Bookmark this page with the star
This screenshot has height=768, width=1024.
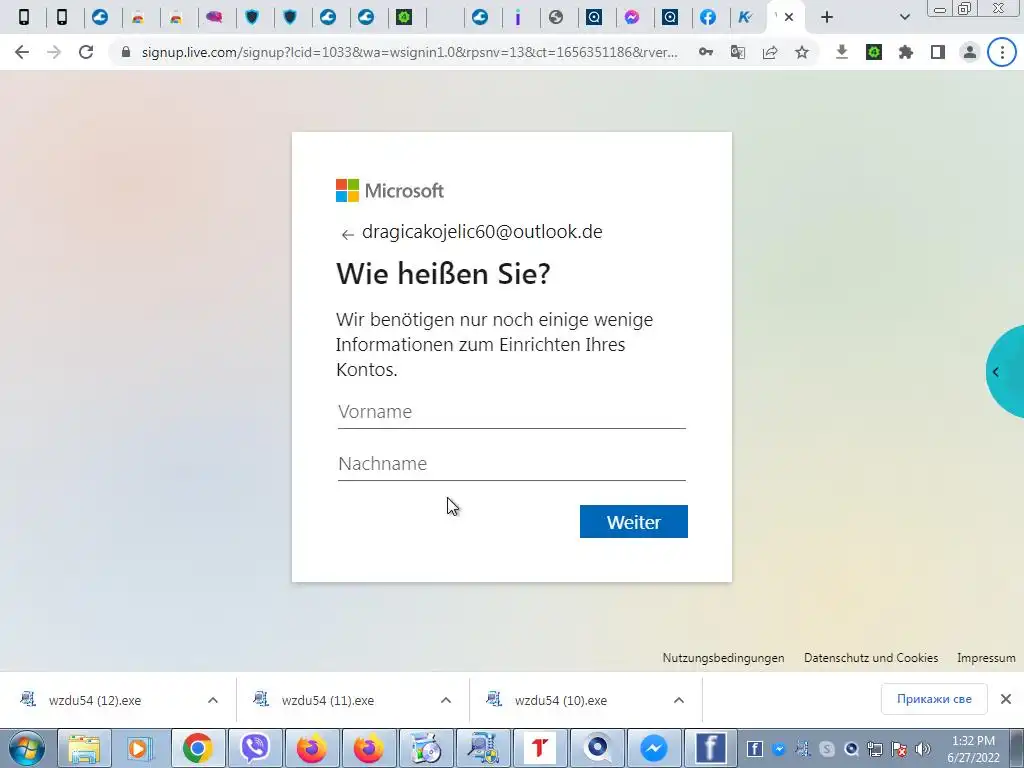802,52
